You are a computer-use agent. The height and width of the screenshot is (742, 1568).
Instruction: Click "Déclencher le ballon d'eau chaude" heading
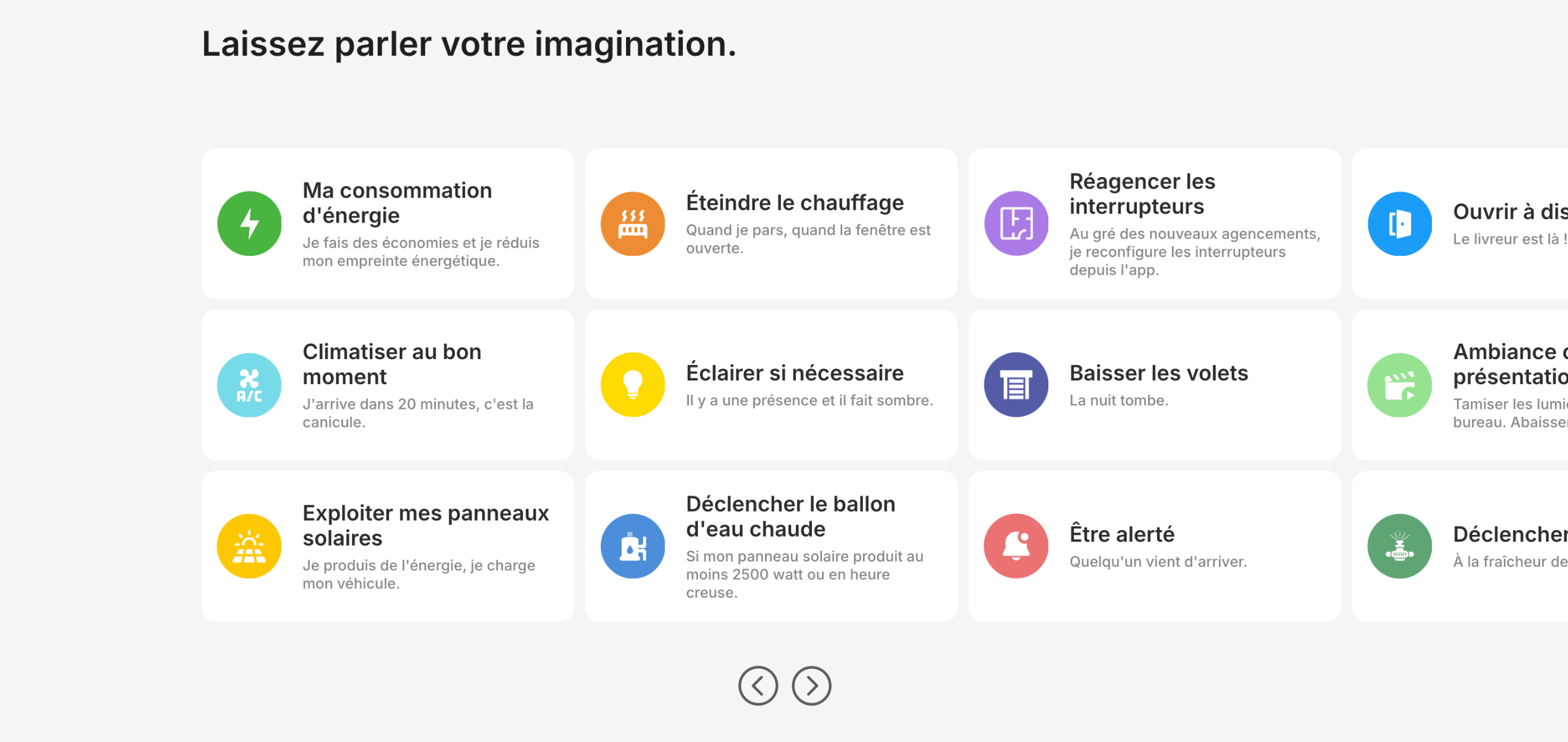(790, 516)
